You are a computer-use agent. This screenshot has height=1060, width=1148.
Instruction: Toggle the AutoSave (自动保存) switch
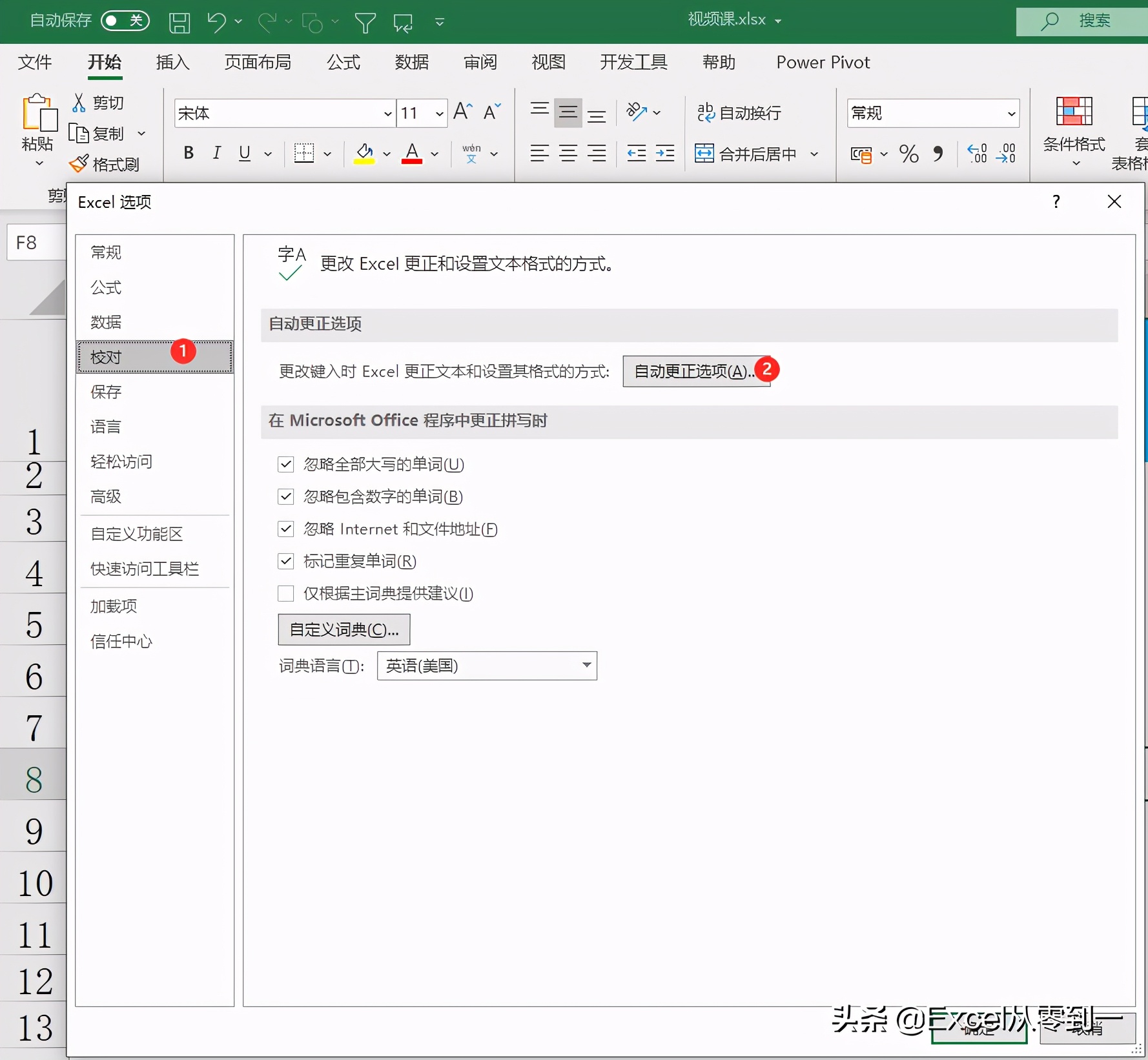[x=125, y=21]
